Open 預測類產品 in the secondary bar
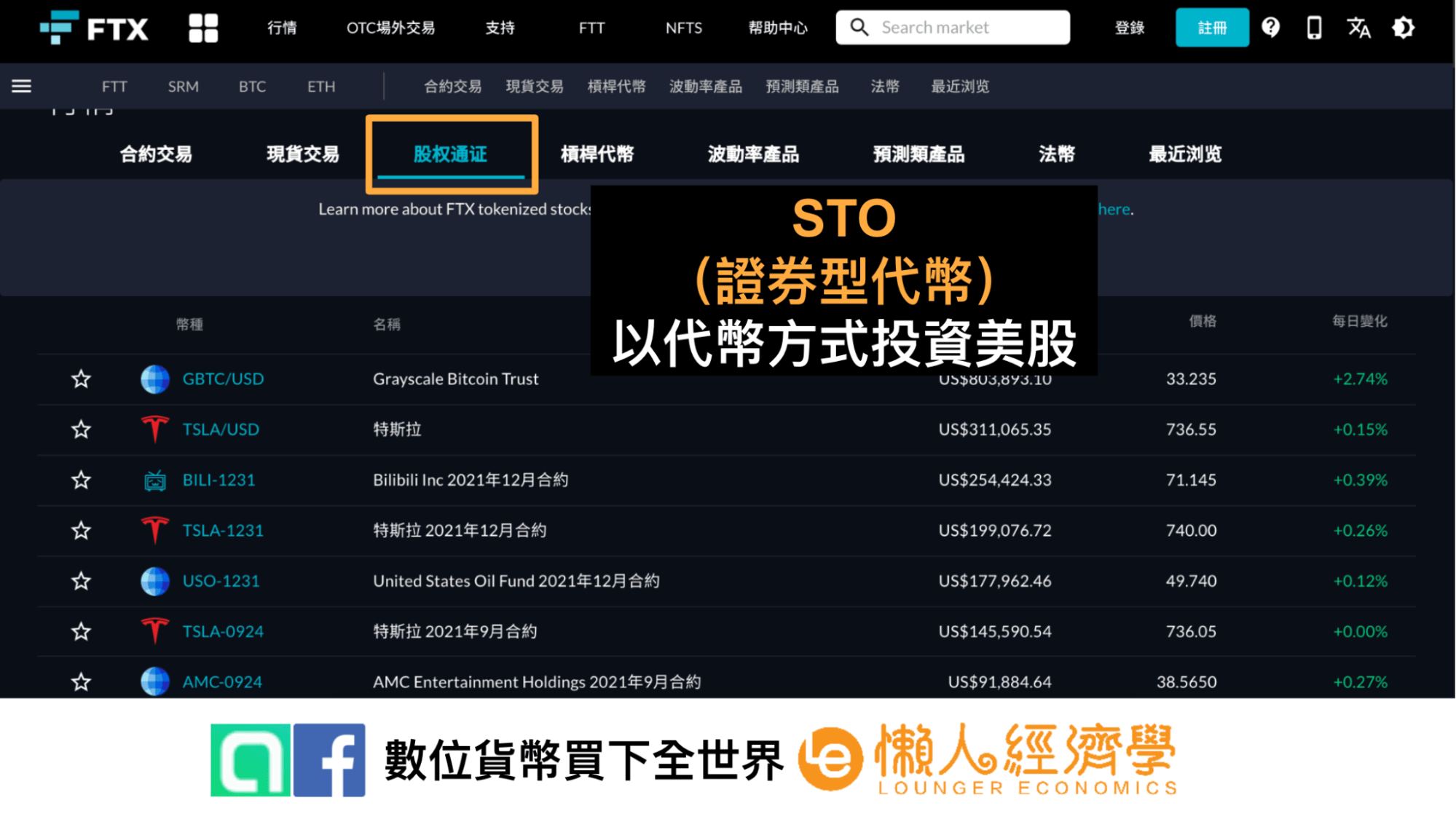The image size is (1456, 827). (802, 87)
